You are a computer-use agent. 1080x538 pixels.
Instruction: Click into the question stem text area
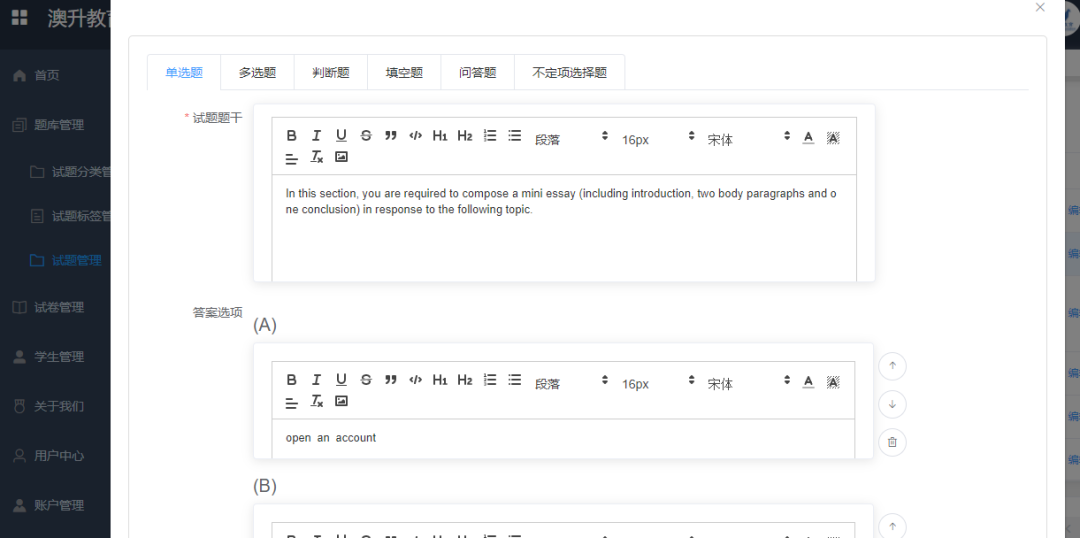[564, 227]
